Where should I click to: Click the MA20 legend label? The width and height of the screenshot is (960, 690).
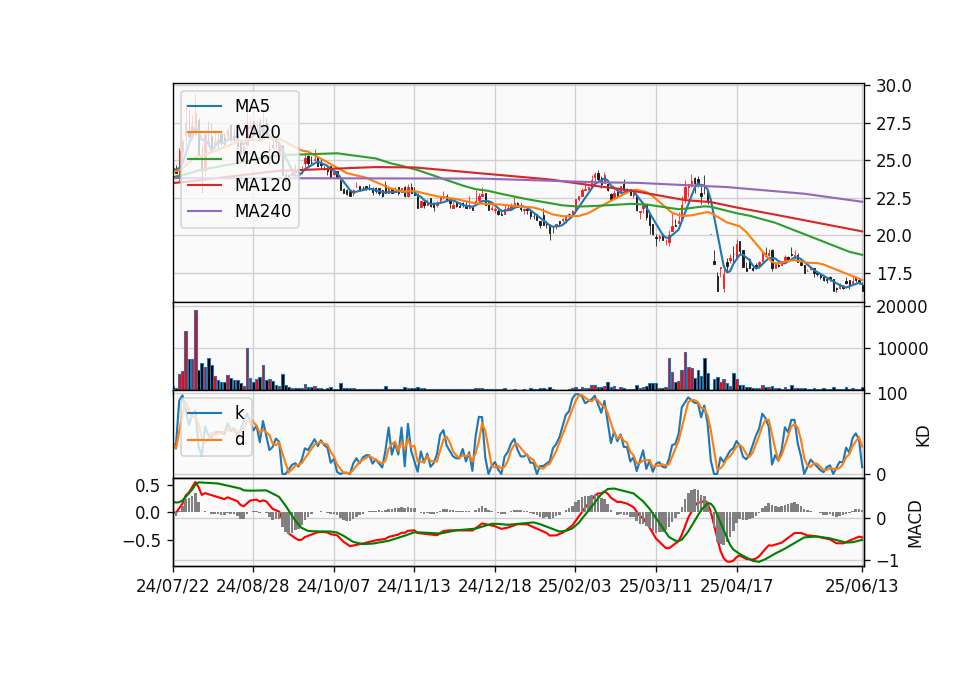[257, 132]
